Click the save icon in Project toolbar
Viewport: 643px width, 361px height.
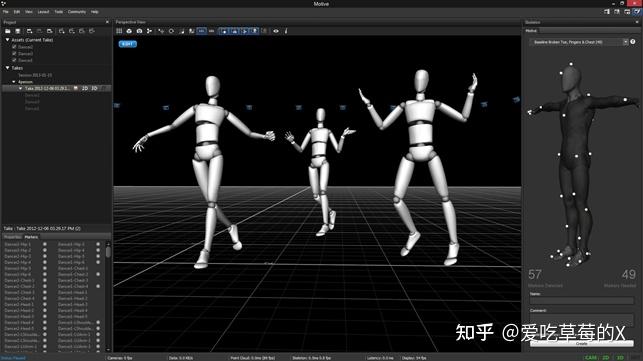tap(18, 31)
